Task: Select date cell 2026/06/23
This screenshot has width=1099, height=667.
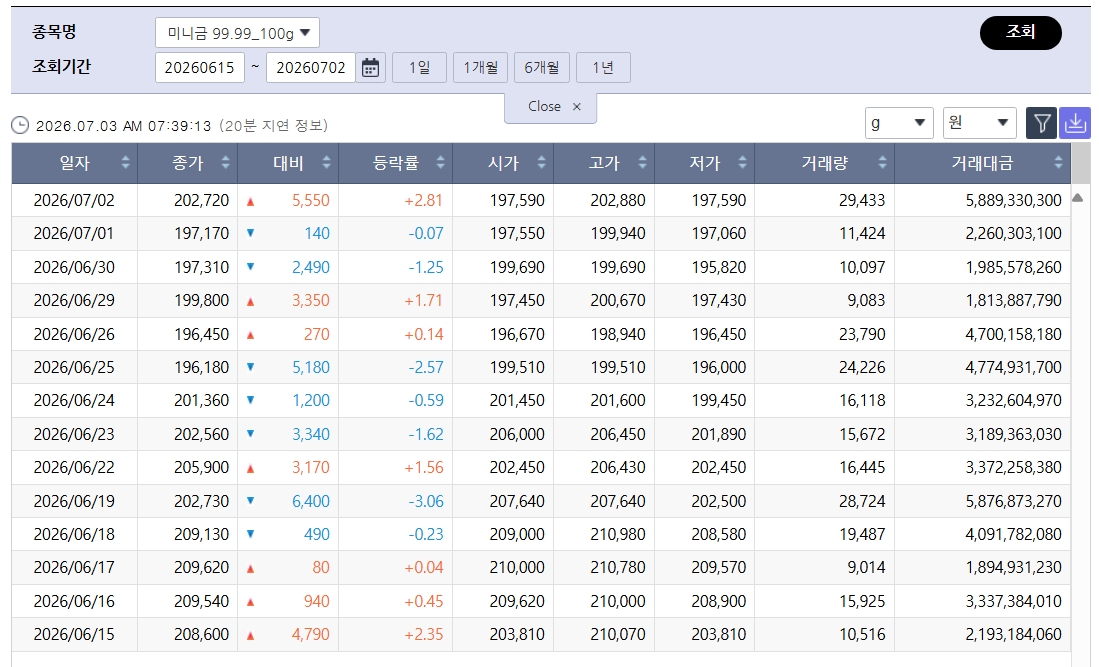Action: (x=74, y=434)
